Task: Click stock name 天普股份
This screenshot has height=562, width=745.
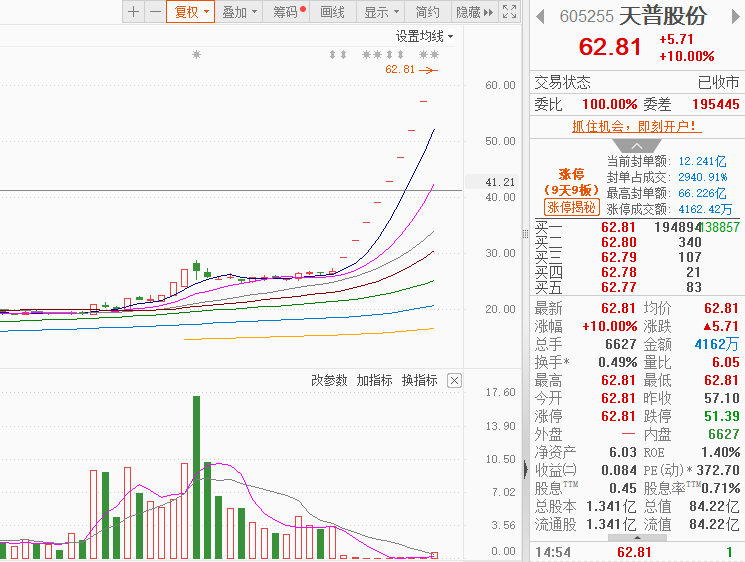Action: [663, 16]
